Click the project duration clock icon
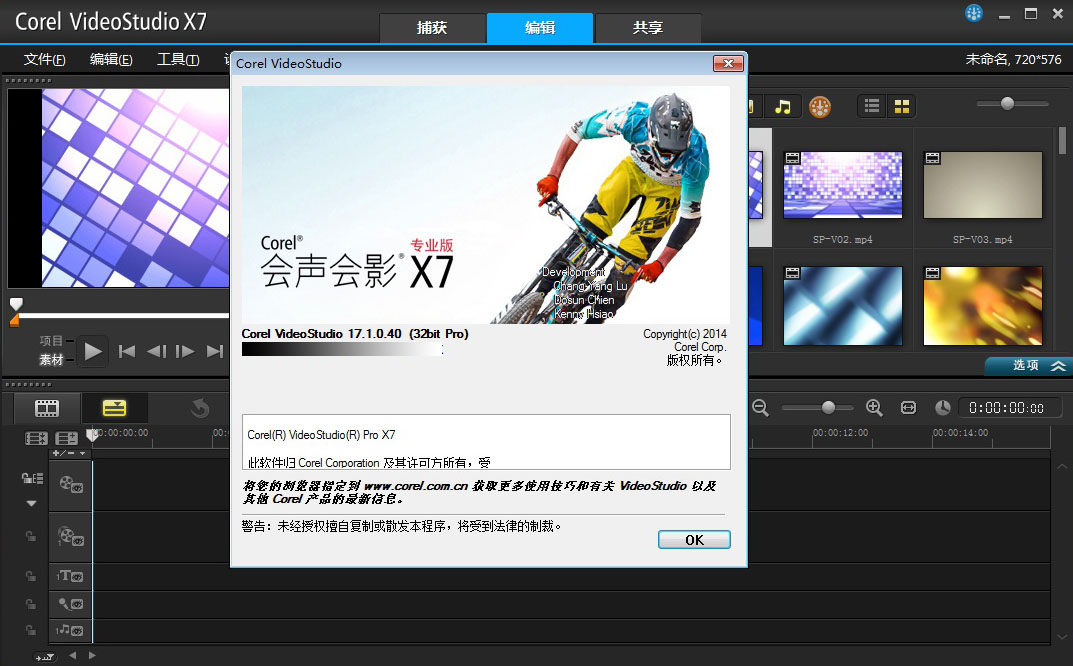The image size is (1073, 666). (943, 408)
